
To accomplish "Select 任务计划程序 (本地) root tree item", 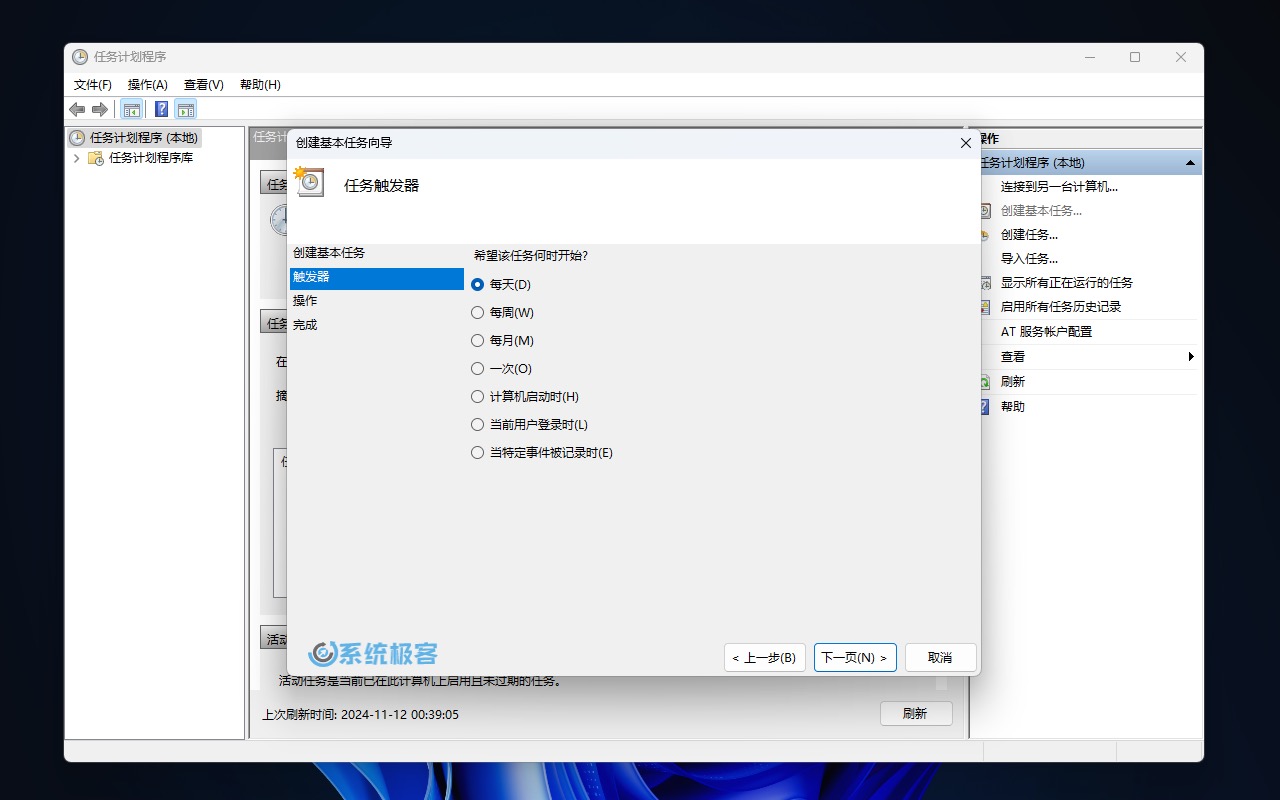I will 144,138.
